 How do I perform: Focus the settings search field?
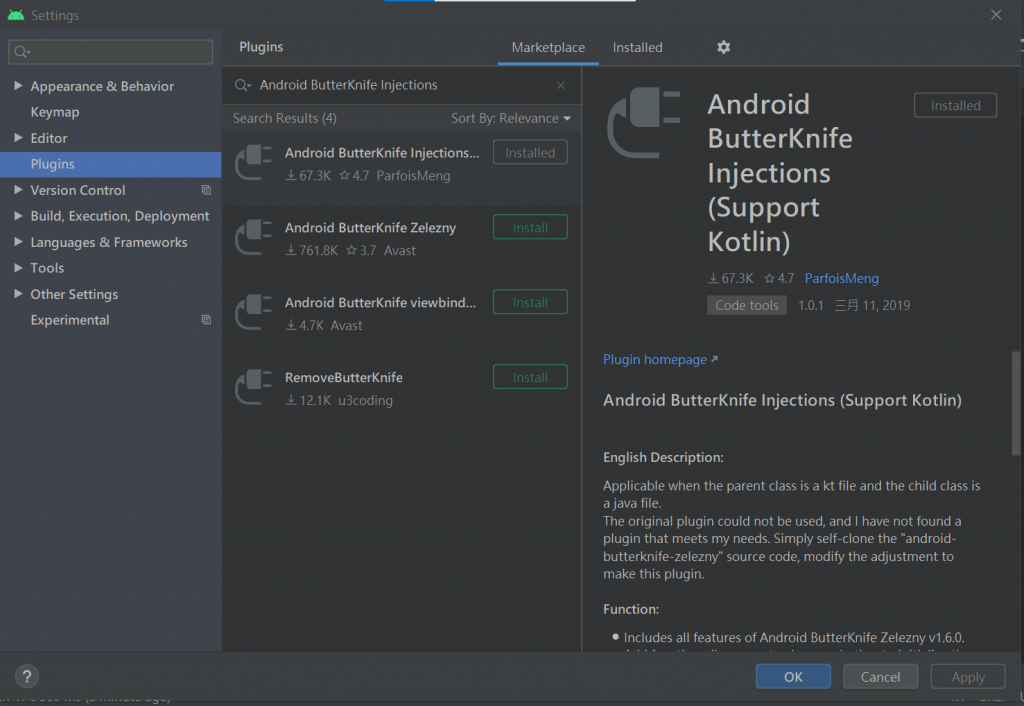click(110, 52)
